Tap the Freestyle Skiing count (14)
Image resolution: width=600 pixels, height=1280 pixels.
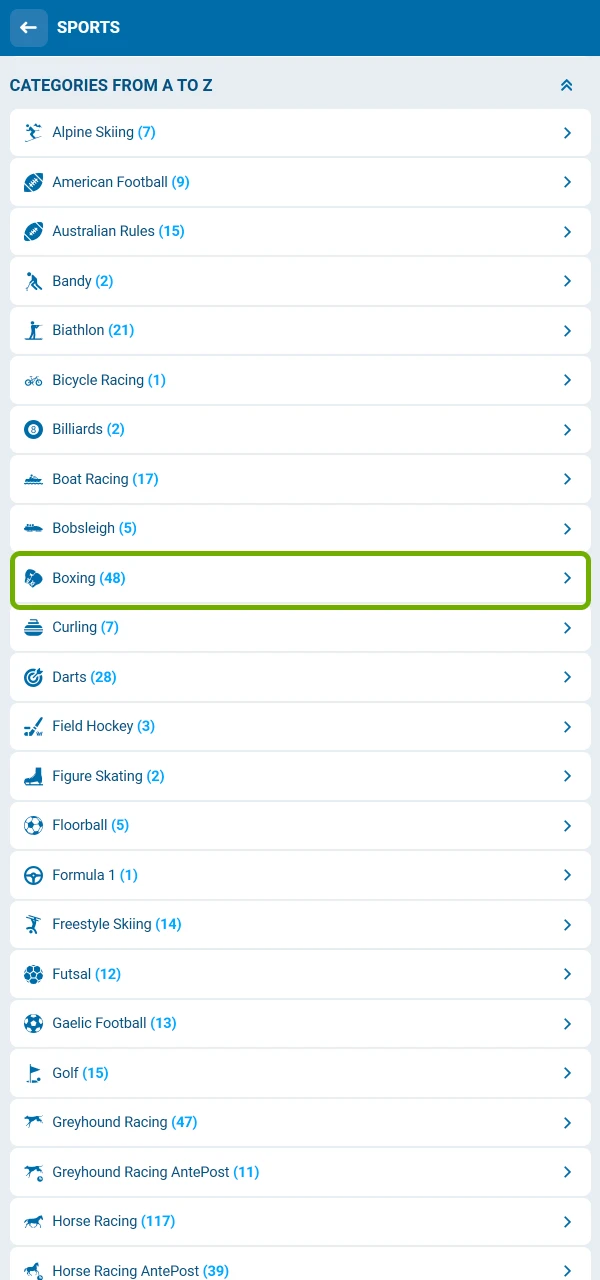click(x=168, y=924)
